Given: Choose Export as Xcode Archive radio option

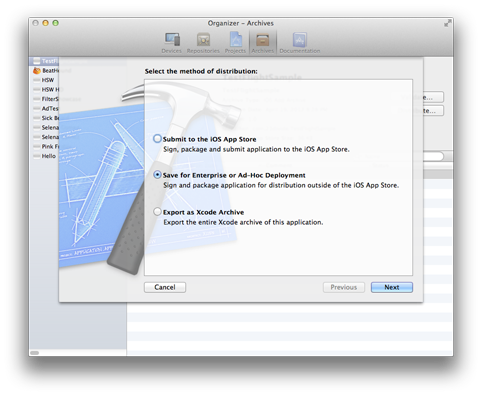Looking at the screenshot, I should tap(157, 212).
